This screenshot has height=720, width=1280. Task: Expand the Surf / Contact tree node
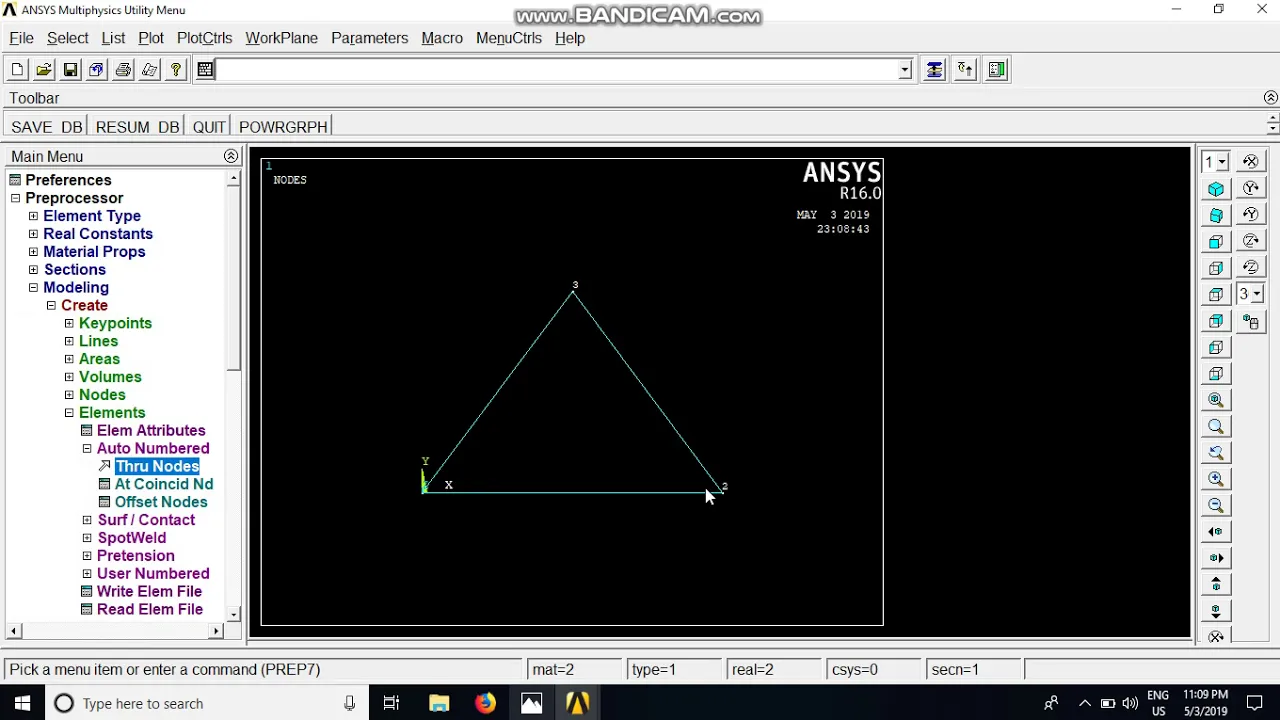87,521
